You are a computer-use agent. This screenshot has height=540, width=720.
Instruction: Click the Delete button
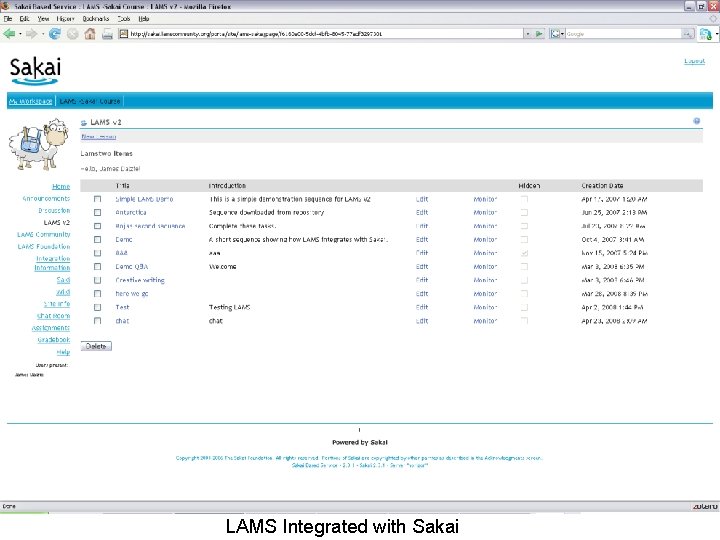(96, 346)
